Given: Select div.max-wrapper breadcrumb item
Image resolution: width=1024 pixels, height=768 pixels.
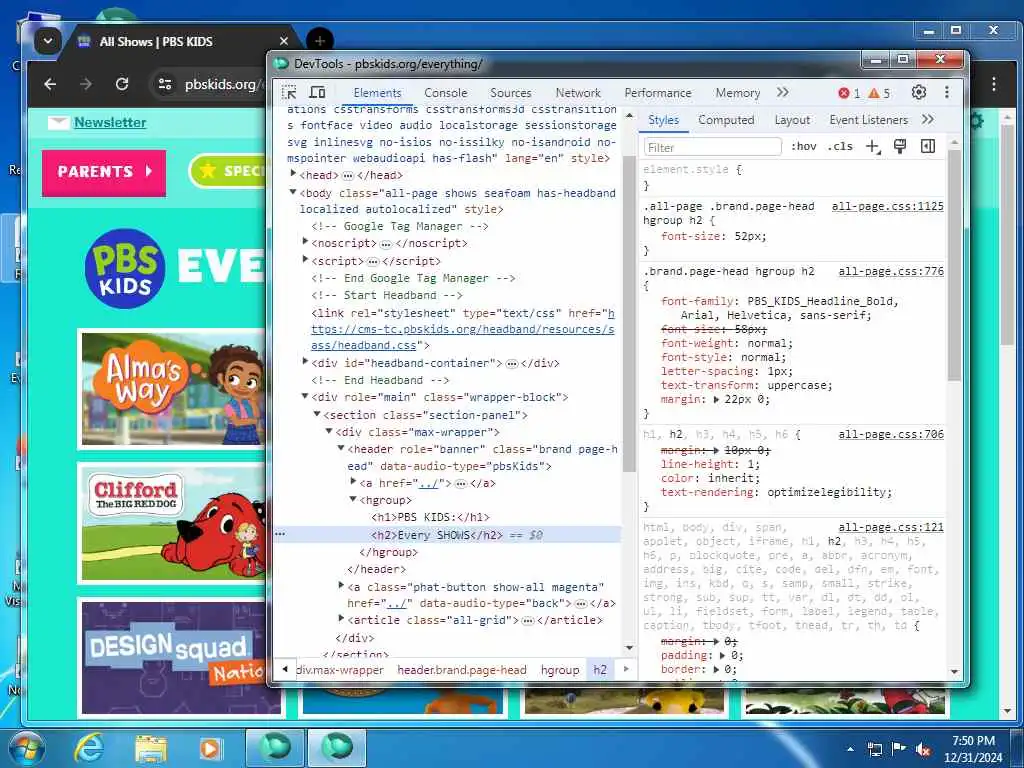Looking at the screenshot, I should pyautogui.click(x=340, y=670).
